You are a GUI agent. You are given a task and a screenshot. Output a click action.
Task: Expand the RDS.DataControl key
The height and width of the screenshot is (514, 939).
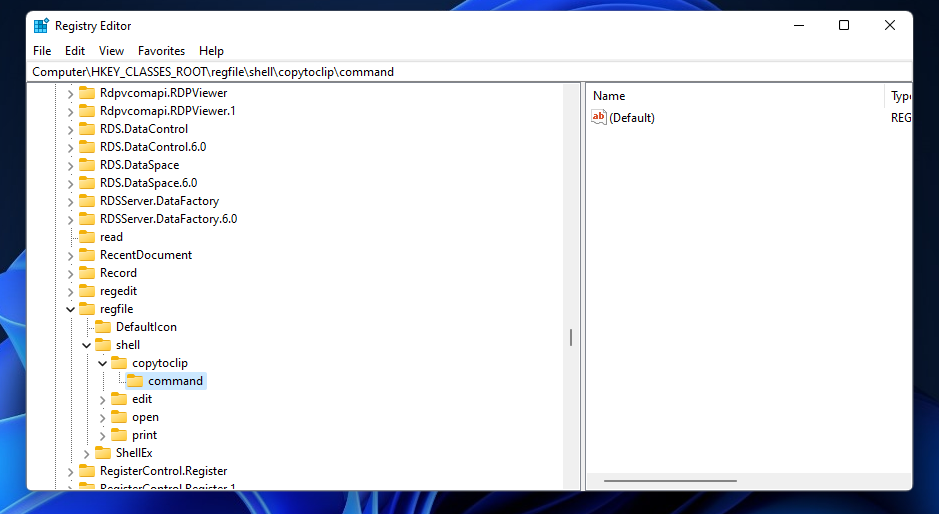pyautogui.click(x=71, y=129)
